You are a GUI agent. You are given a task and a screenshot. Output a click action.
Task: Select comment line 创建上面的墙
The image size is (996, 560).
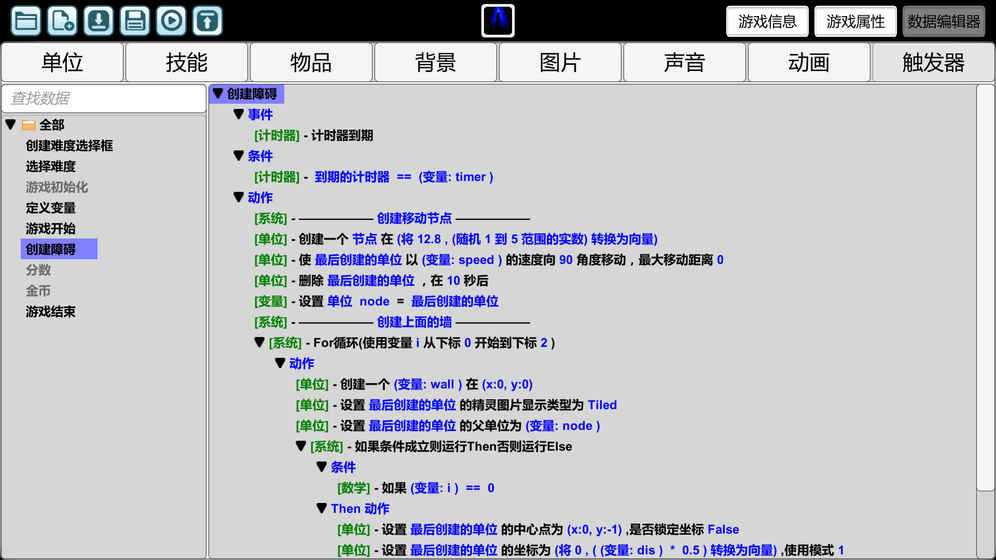[392, 322]
